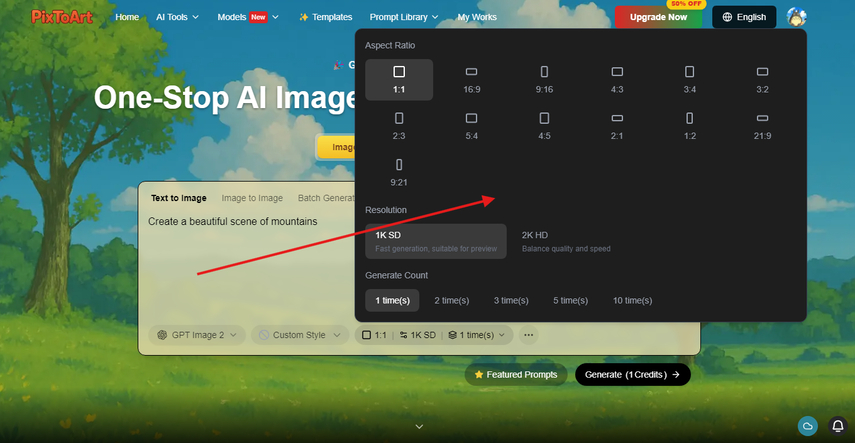The image size is (855, 443).
Task: Switch to Text to Image tab
Action: point(179,198)
